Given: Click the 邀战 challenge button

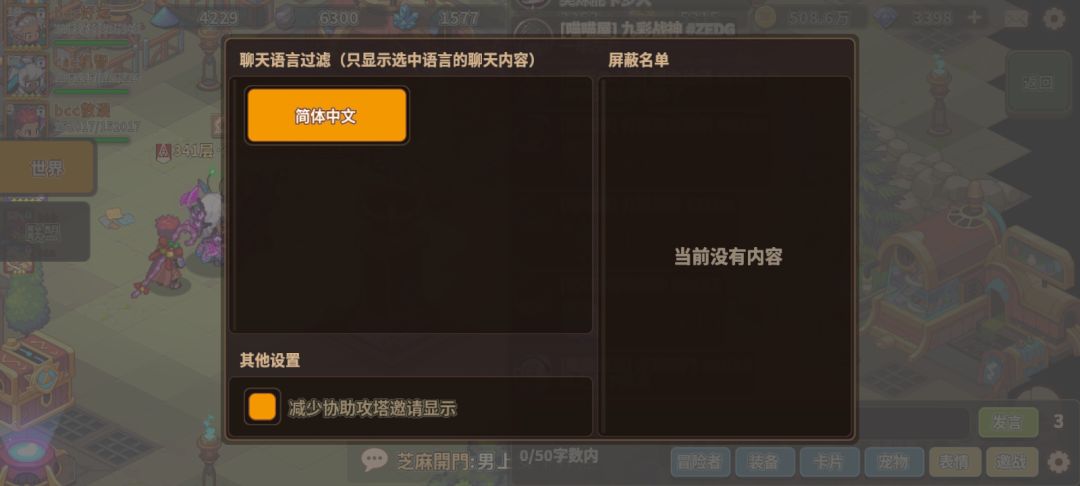Looking at the screenshot, I should pyautogui.click(x=1011, y=462).
